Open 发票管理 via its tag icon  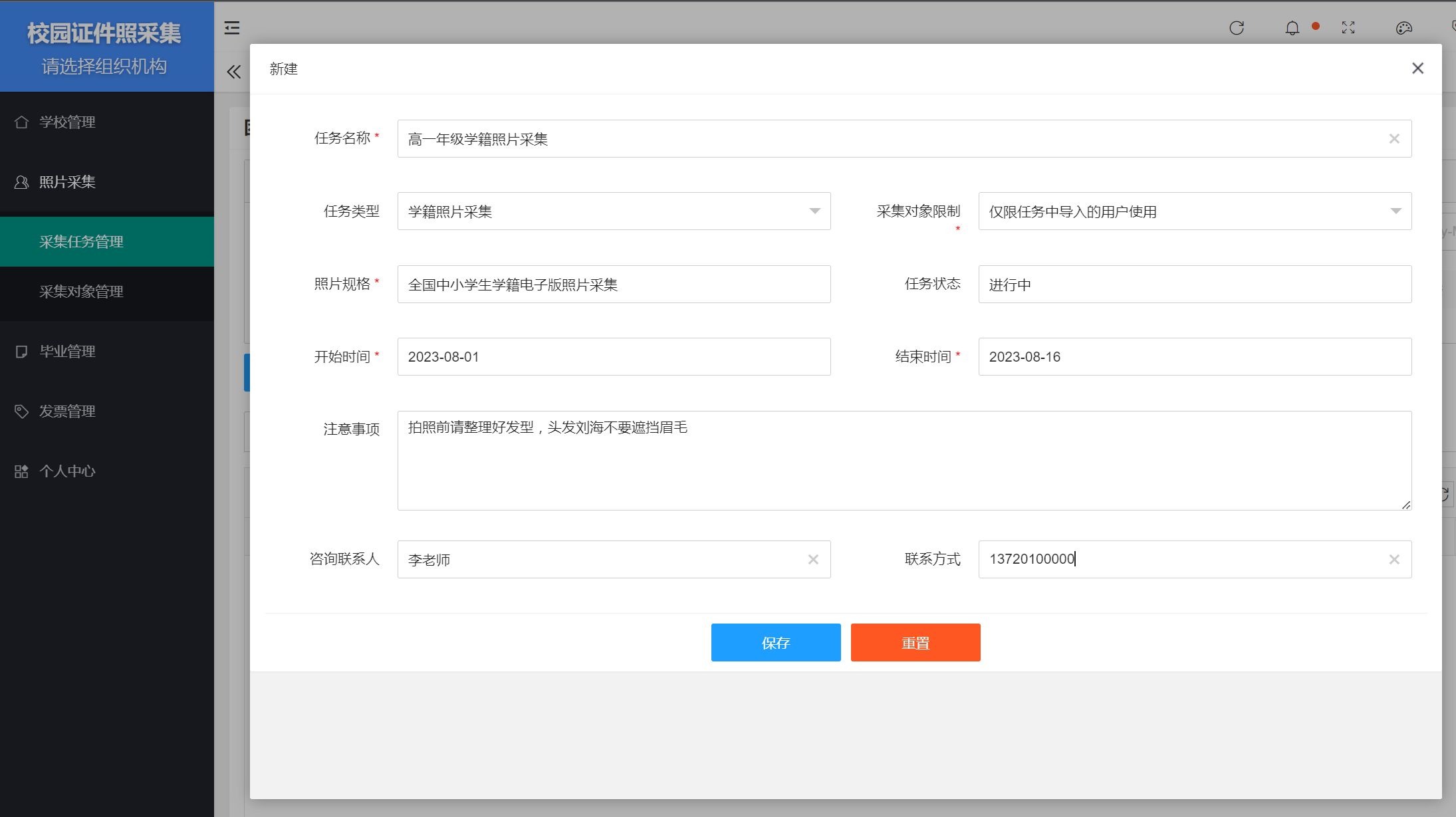pyautogui.click(x=21, y=411)
